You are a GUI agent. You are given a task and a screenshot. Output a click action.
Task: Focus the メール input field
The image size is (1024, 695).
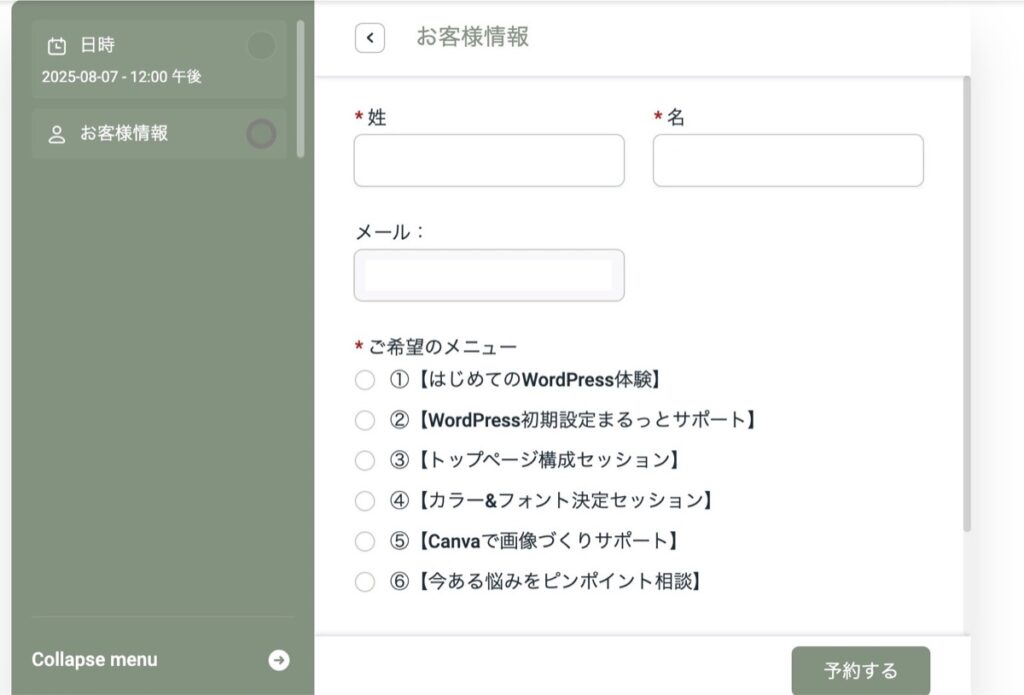[x=489, y=276]
